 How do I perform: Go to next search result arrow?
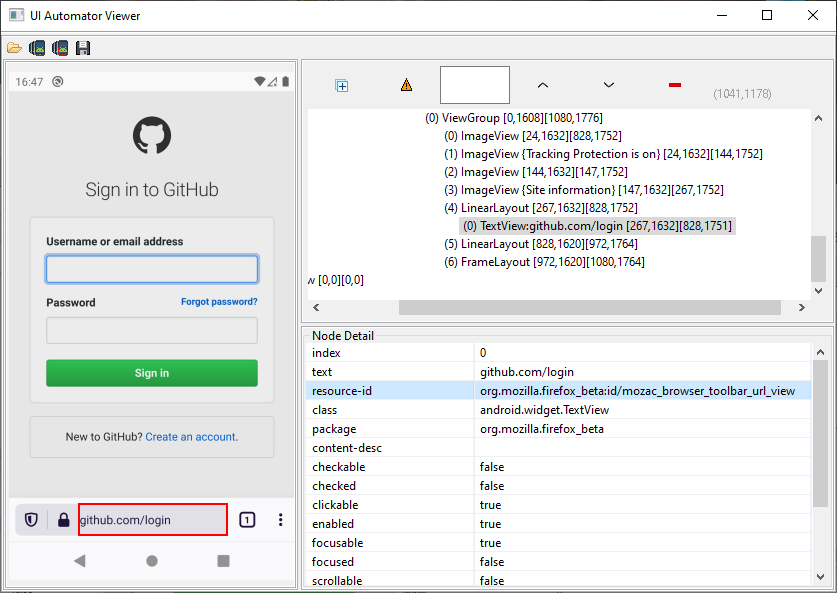[x=609, y=85]
